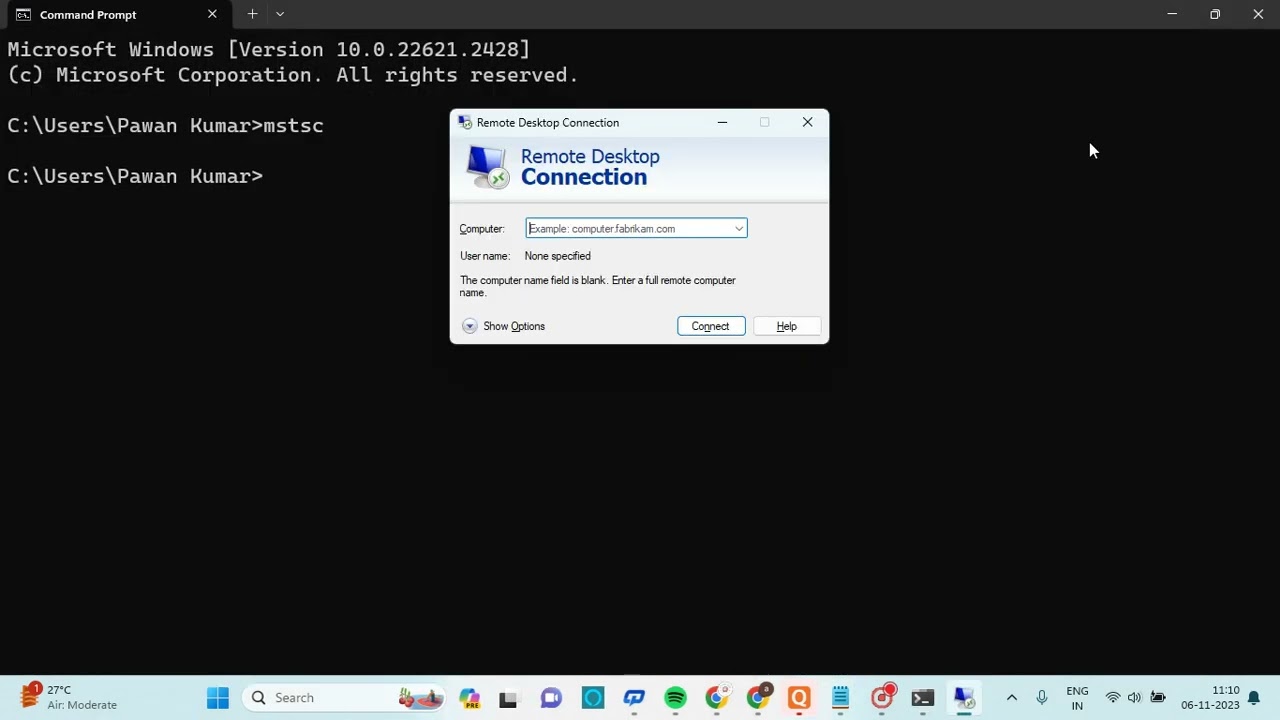The height and width of the screenshot is (720, 1280).
Task: Click the 'mstsc' command line text
Action: pos(293,125)
